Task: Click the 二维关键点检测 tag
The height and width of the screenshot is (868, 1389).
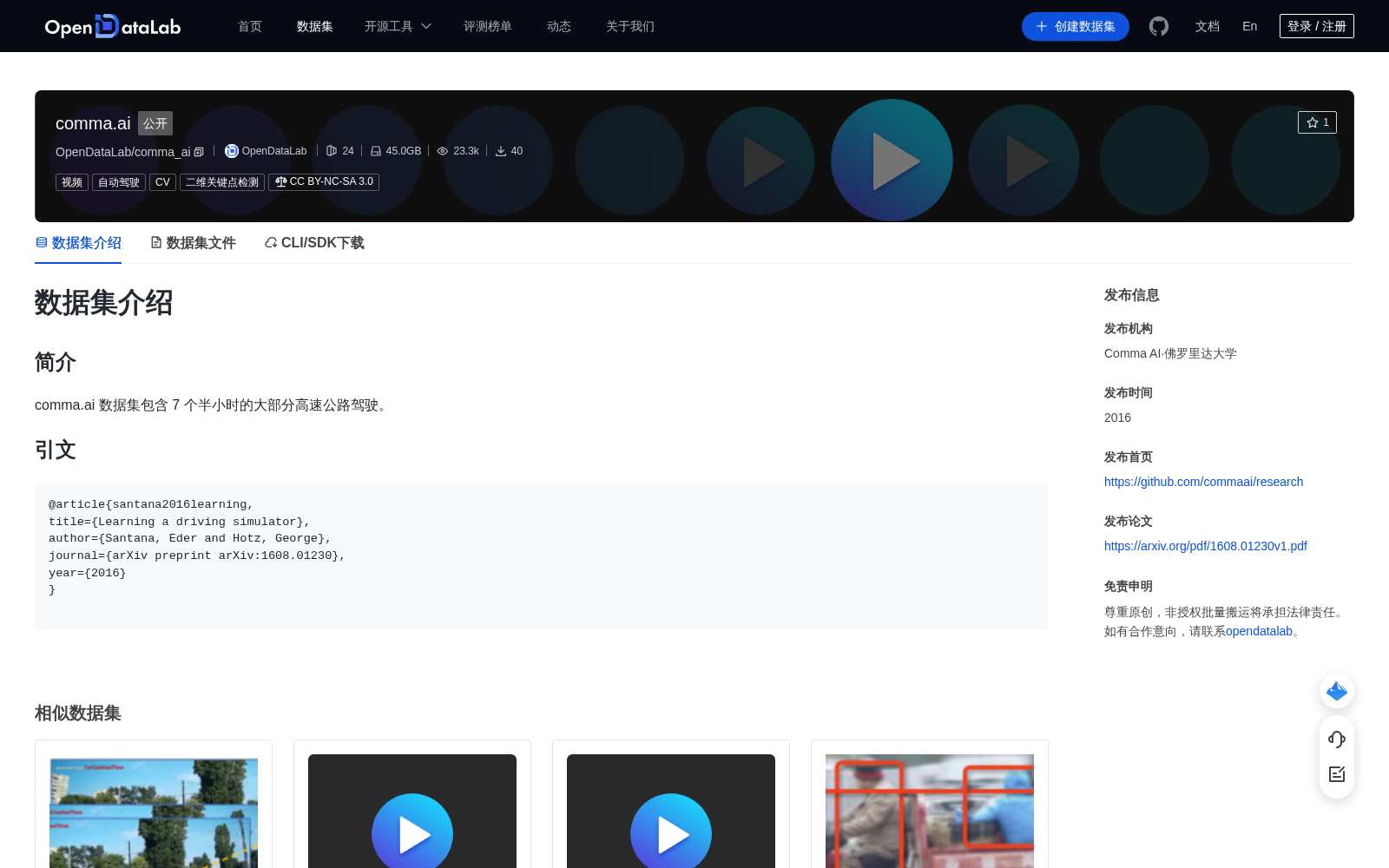Action: point(222,182)
